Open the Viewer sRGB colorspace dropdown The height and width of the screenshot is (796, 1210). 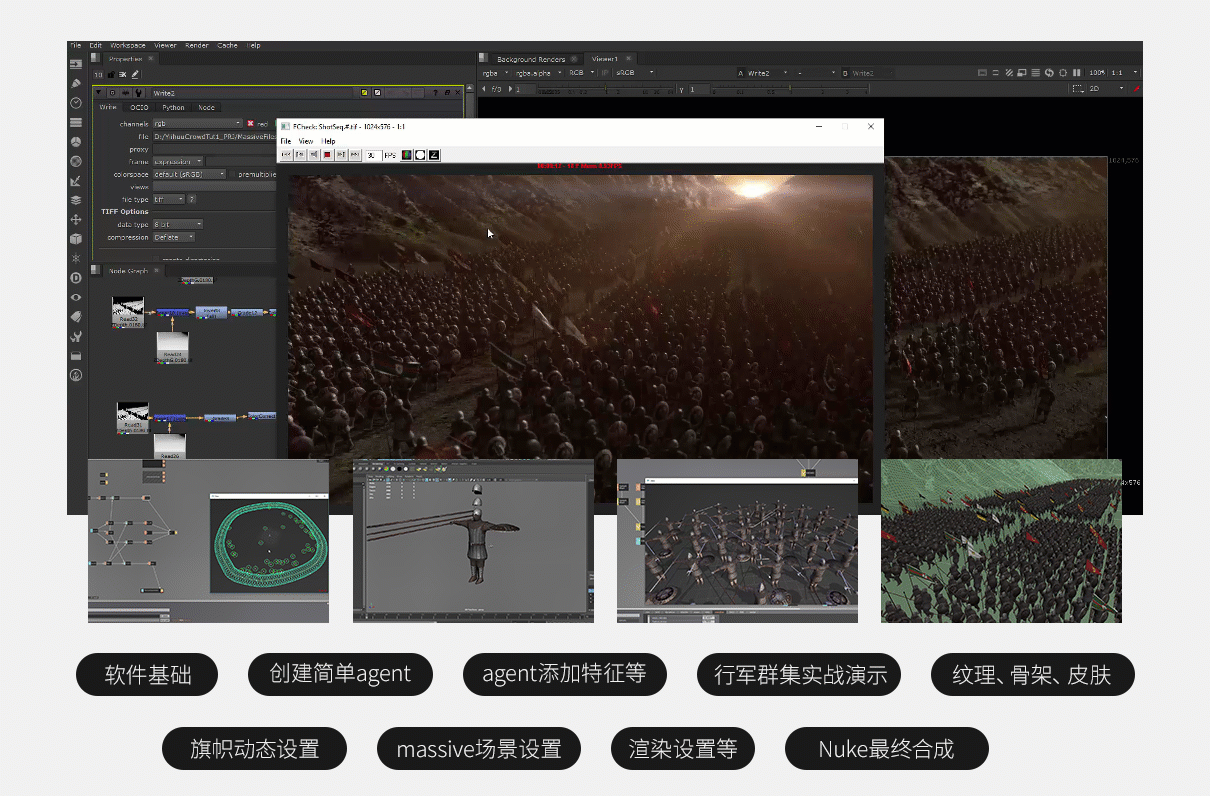[x=634, y=73]
